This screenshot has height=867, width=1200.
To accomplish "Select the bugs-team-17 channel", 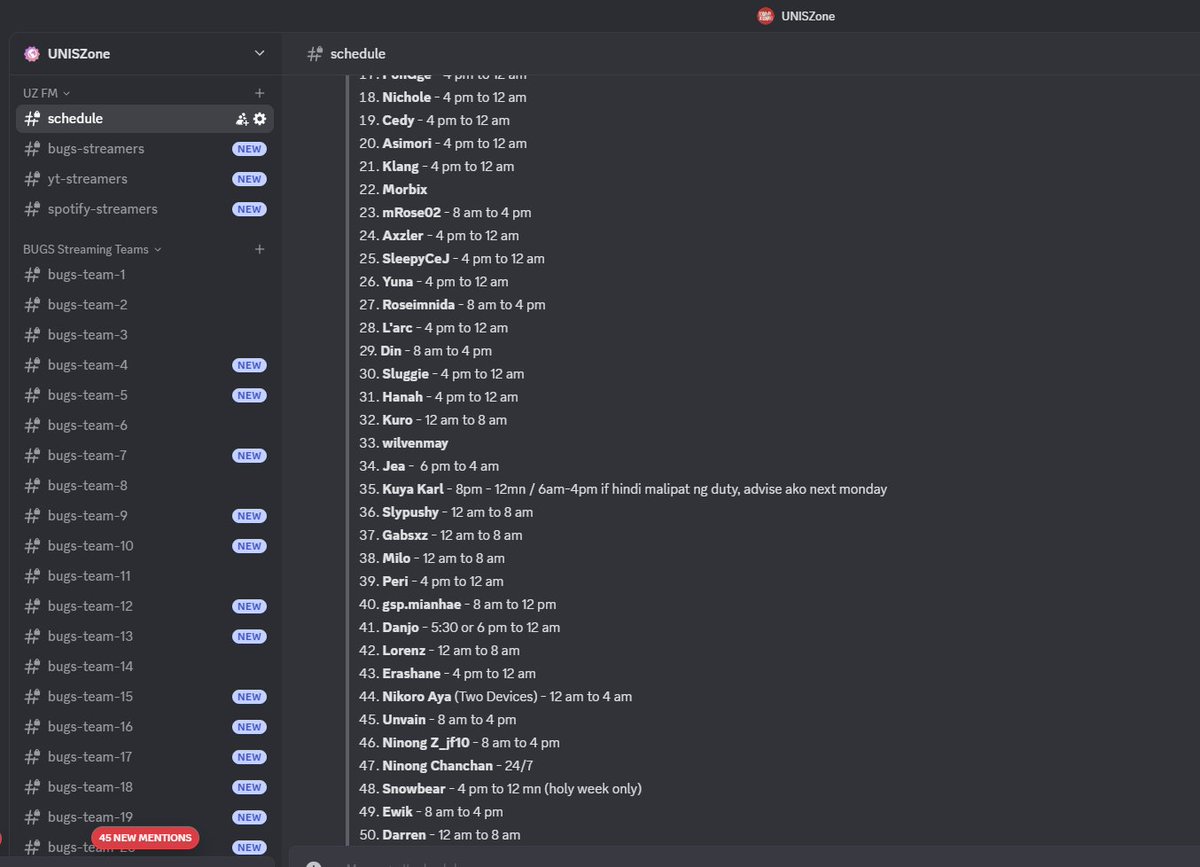I will click(x=145, y=756).
